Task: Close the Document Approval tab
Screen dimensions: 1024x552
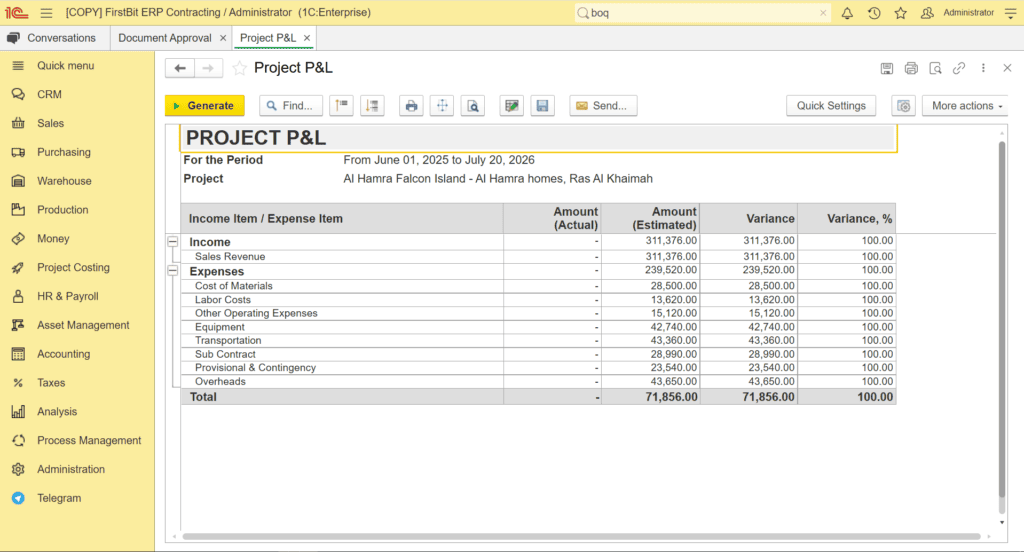Action: [223, 38]
